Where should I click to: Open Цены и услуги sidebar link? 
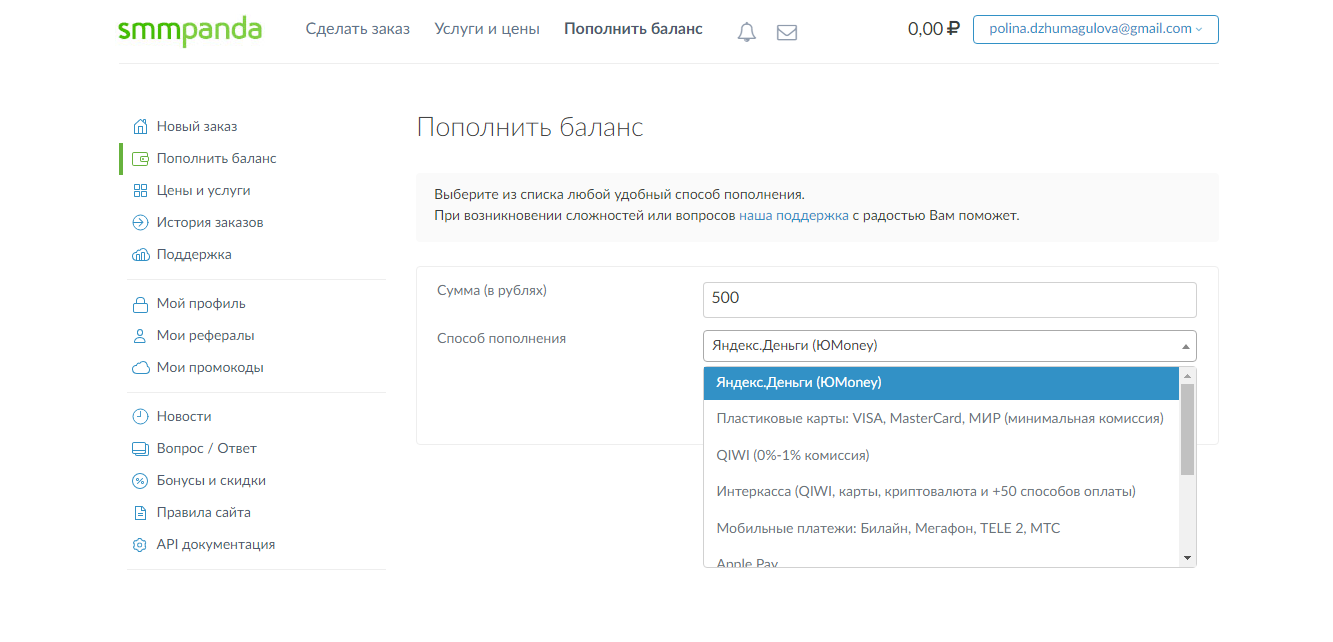click(204, 191)
